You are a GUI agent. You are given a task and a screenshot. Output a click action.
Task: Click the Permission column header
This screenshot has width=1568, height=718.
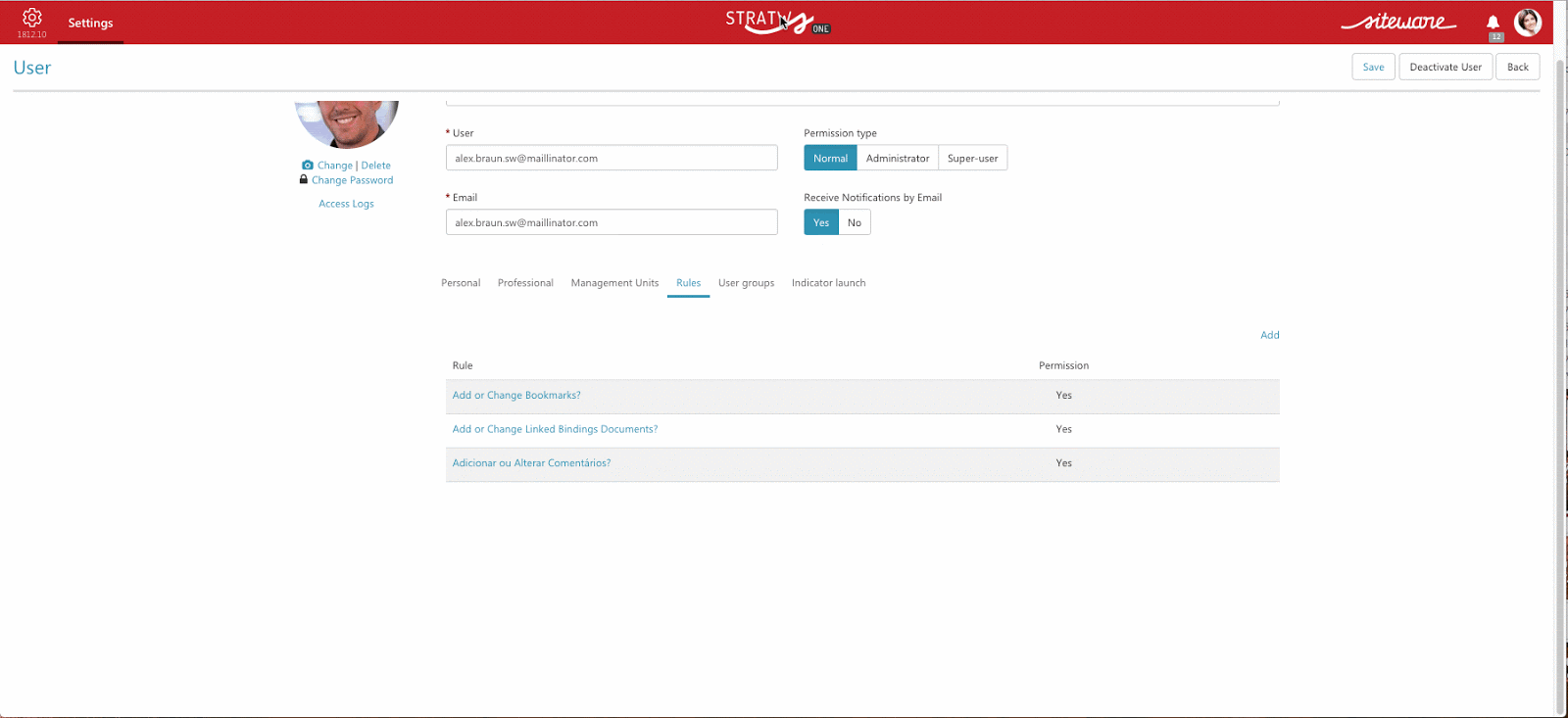click(1063, 365)
